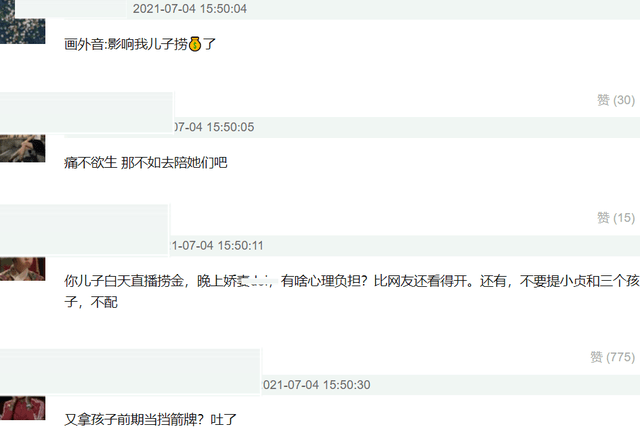Click the 赞 (30) like button
This screenshot has width=640, height=433.
[616, 100]
